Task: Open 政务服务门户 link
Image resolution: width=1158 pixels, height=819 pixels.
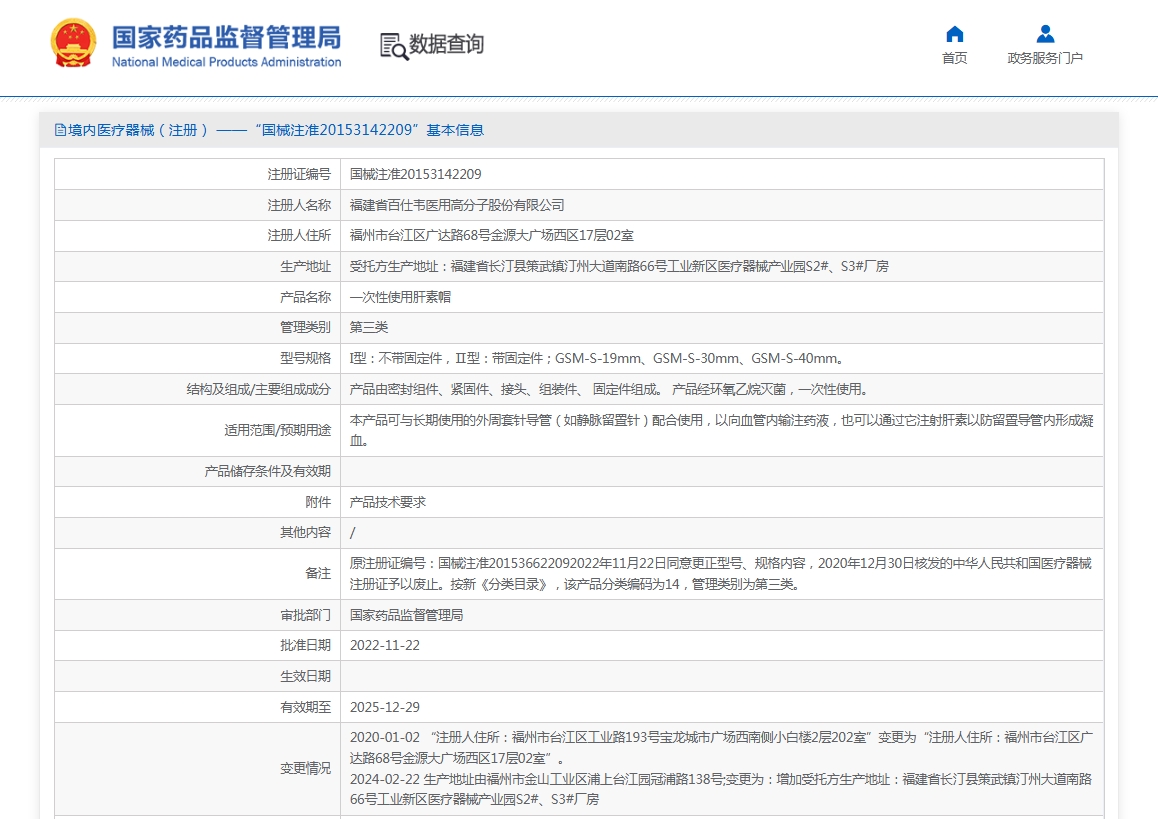Action: click(1045, 58)
